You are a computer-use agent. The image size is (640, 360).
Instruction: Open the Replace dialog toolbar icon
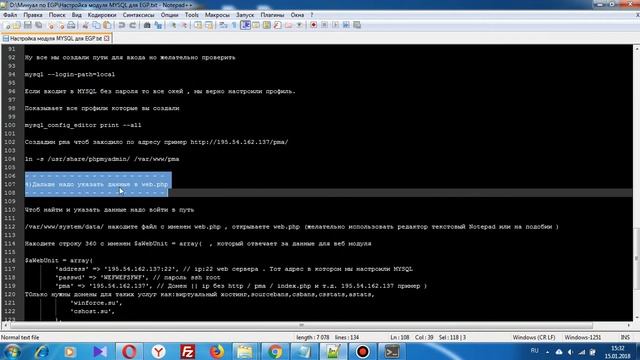[x=158, y=25]
